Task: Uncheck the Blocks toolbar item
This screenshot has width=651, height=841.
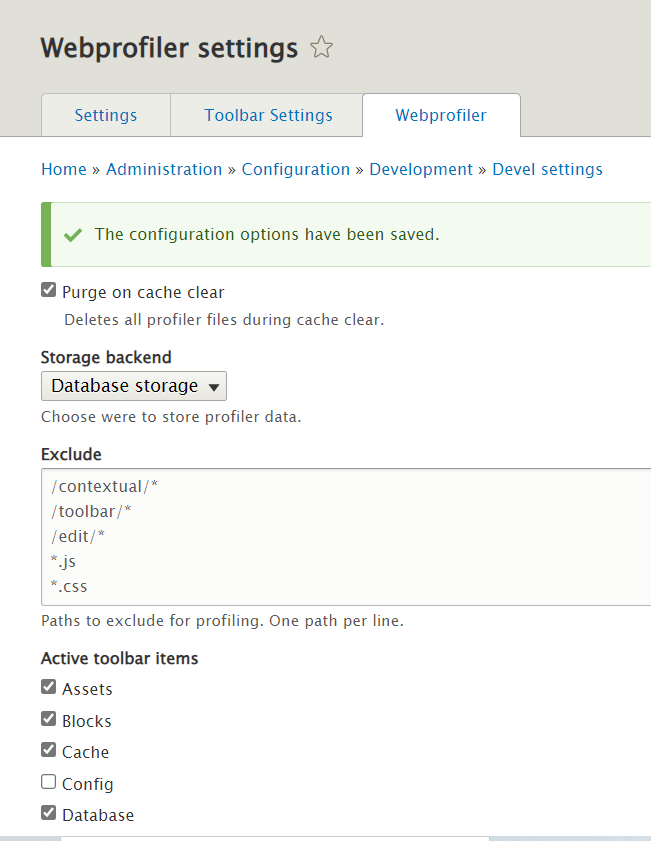Action: pos(48,718)
